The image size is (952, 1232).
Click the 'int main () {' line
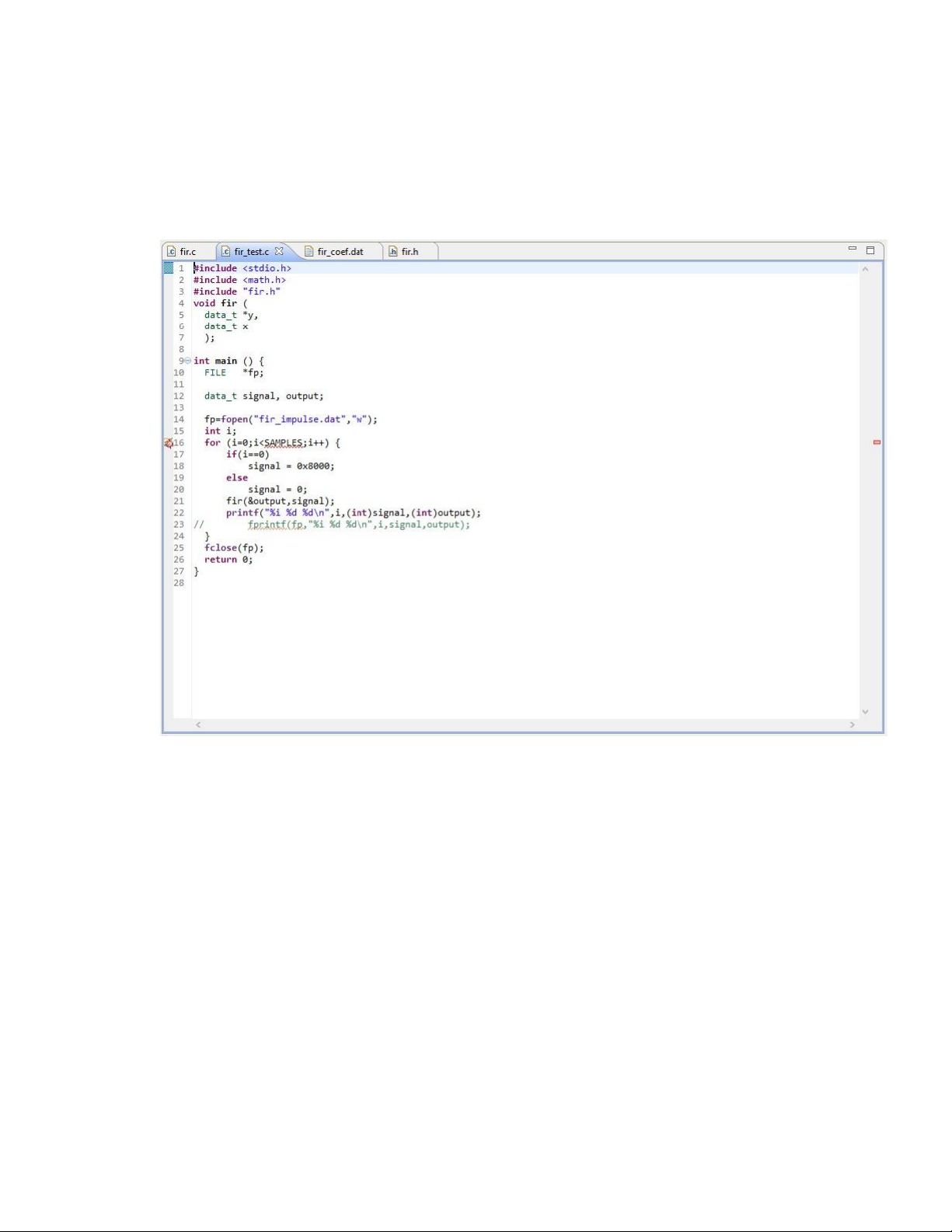click(228, 361)
